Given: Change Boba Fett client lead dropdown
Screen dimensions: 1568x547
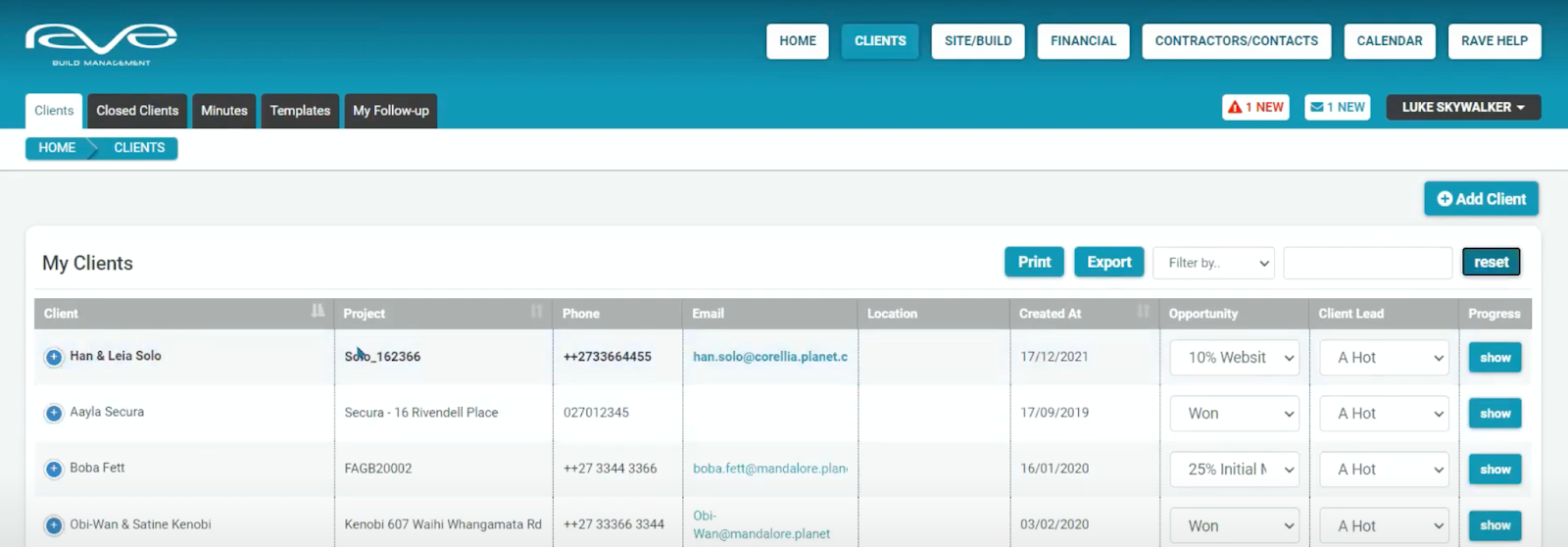Looking at the screenshot, I should coord(1384,470).
